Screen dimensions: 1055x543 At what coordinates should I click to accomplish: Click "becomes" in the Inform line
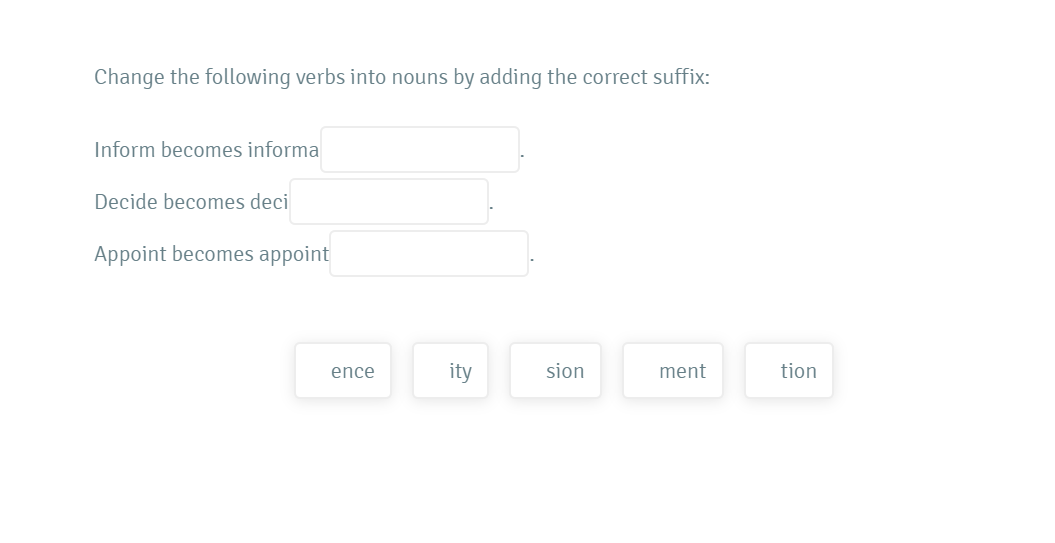[x=202, y=150]
